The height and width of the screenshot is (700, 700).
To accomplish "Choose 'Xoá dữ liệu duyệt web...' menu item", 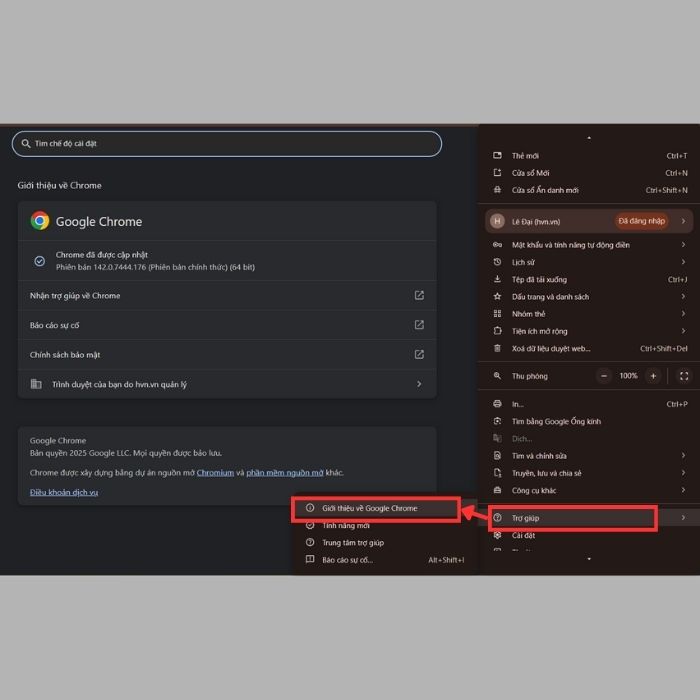I will pos(589,349).
